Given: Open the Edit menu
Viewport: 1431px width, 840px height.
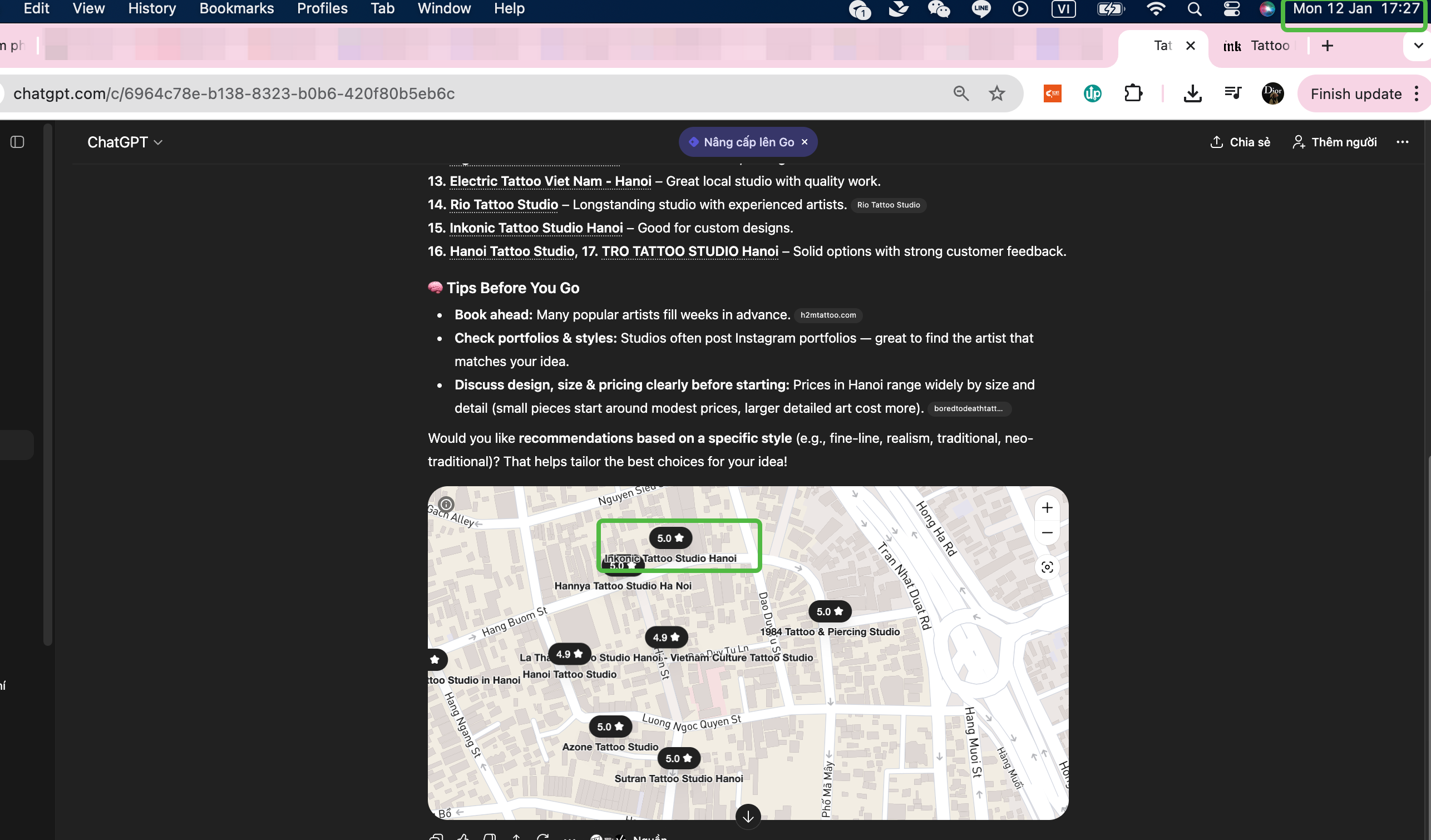Looking at the screenshot, I should click(36, 8).
